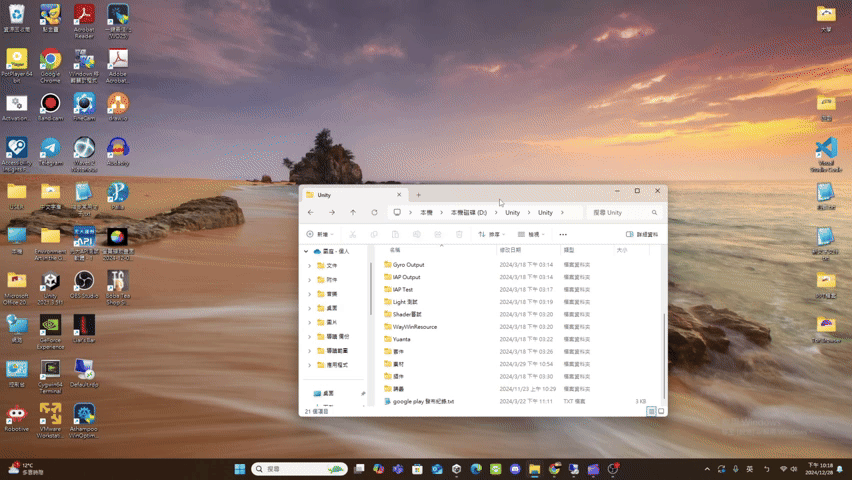
Task: Switch to large thumbnails view in status bar
Action: [x=660, y=411]
